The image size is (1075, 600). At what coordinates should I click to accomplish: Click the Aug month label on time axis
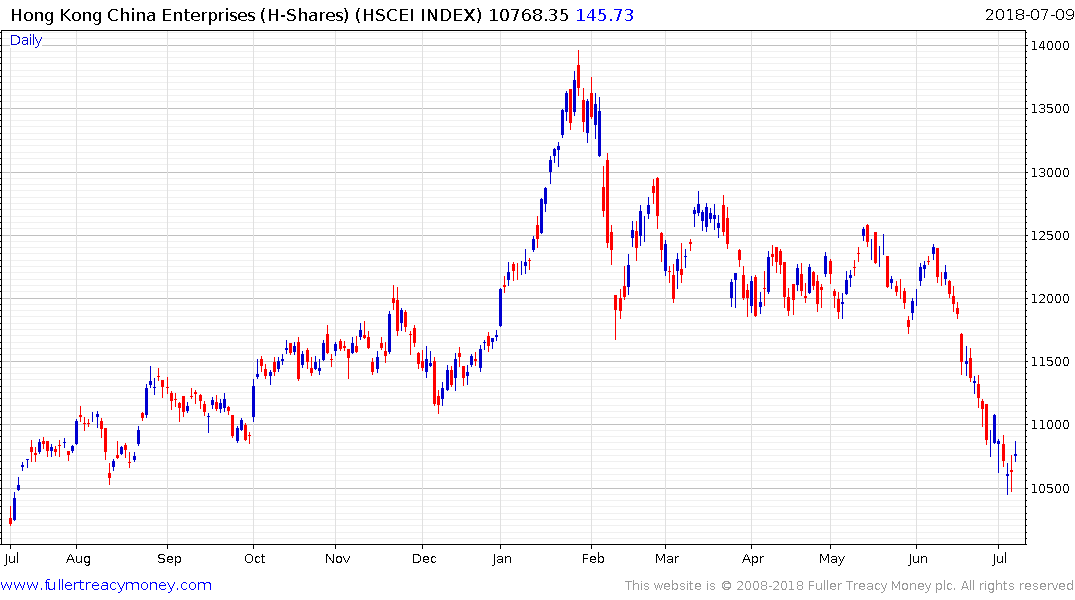(78, 559)
